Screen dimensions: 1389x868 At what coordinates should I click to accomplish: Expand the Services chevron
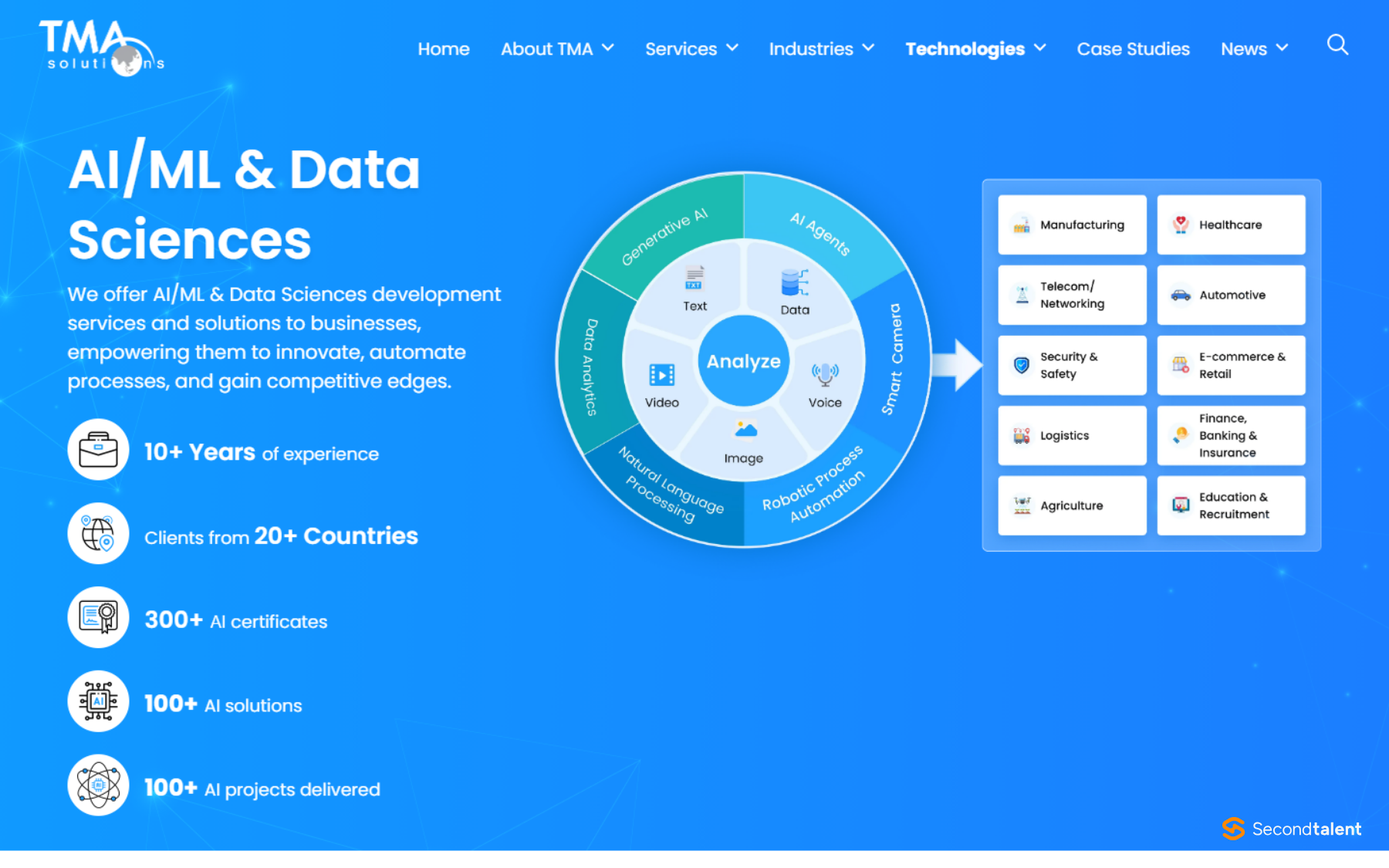[732, 48]
